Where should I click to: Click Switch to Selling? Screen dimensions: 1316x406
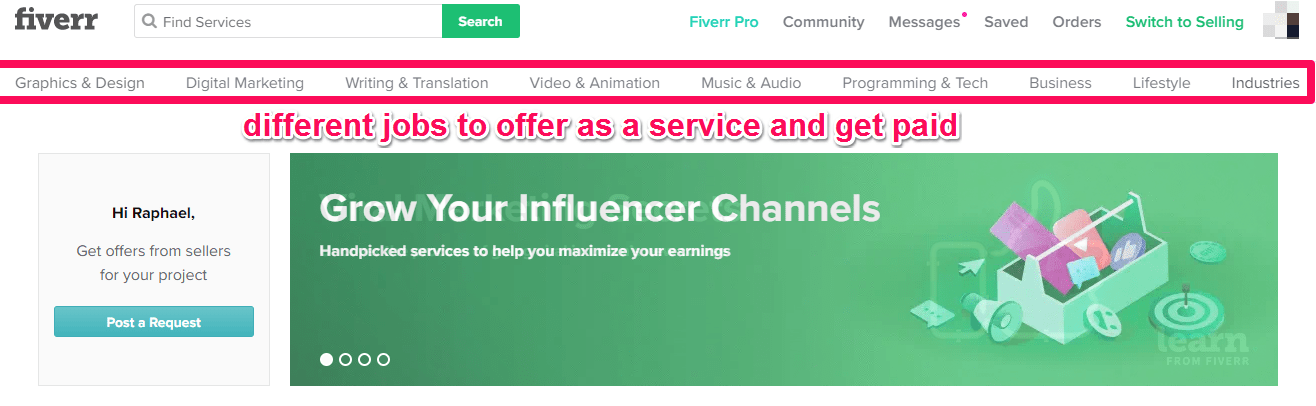[1184, 22]
